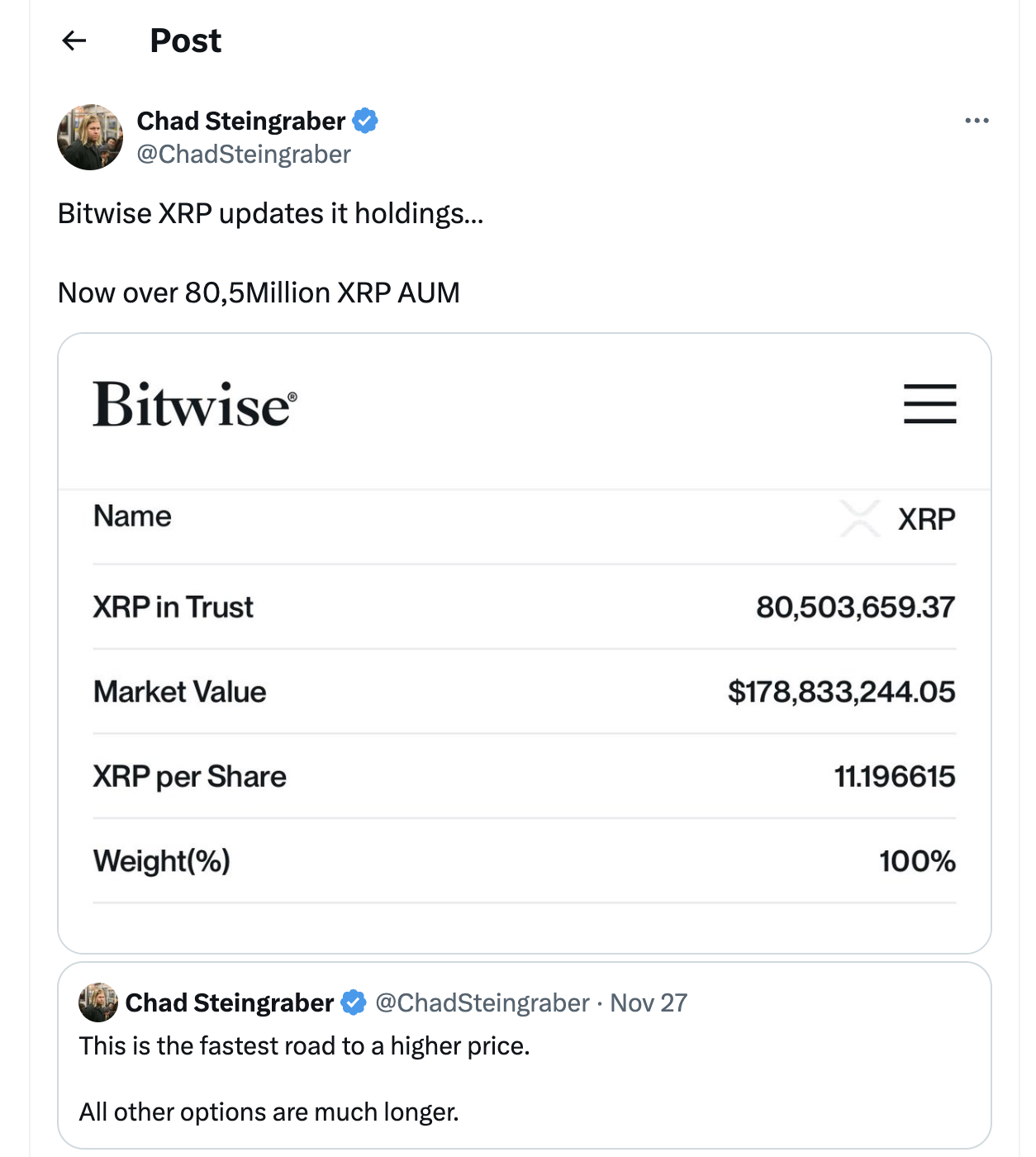Open the Bitwise hamburger navigation menu
This screenshot has height=1157, width=1036.
(x=929, y=405)
